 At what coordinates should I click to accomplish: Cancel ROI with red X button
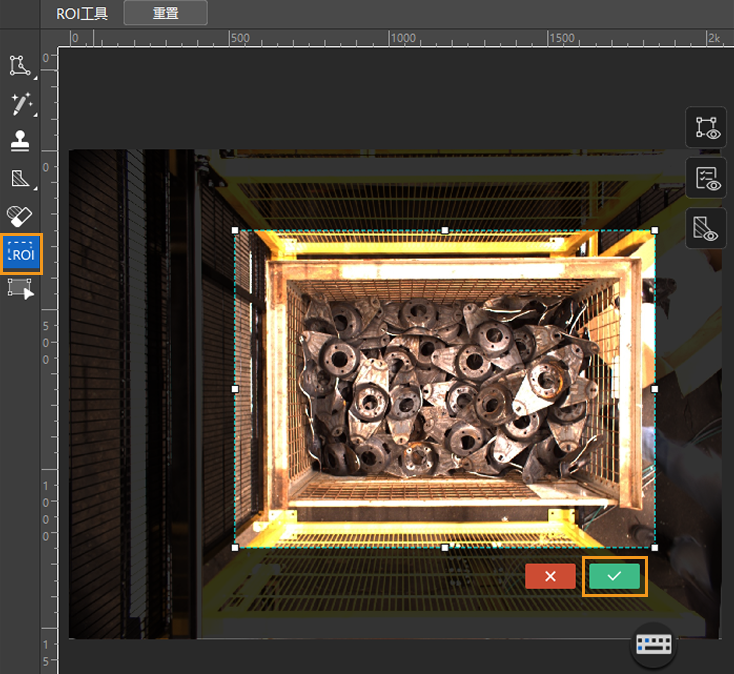[550, 576]
